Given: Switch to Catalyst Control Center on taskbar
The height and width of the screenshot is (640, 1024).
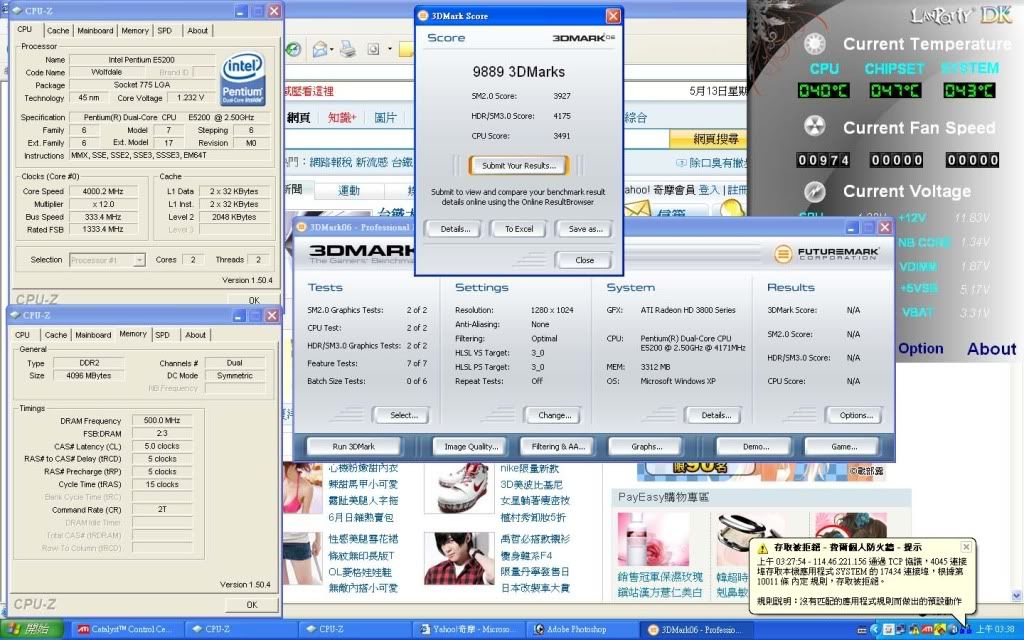Looking at the screenshot, I should pos(125,630).
